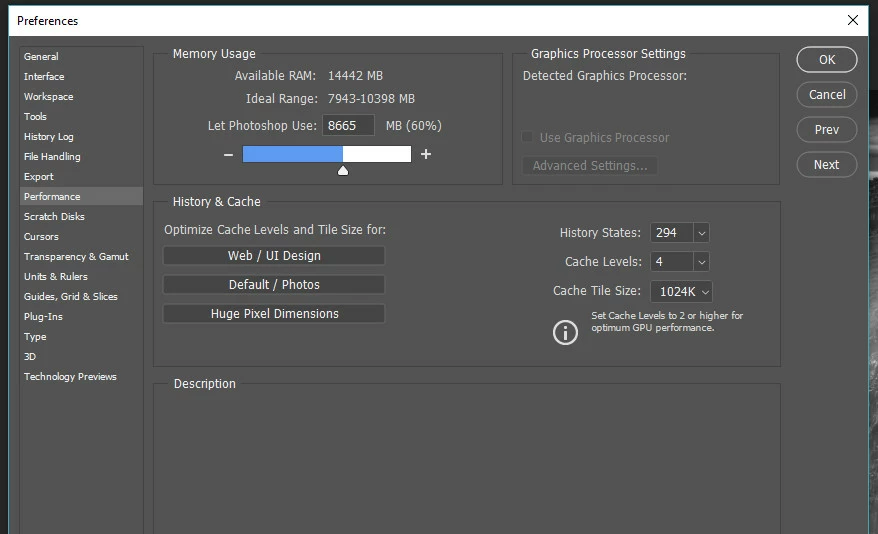
Task: Click the blue portion of memory bar
Action: click(292, 154)
